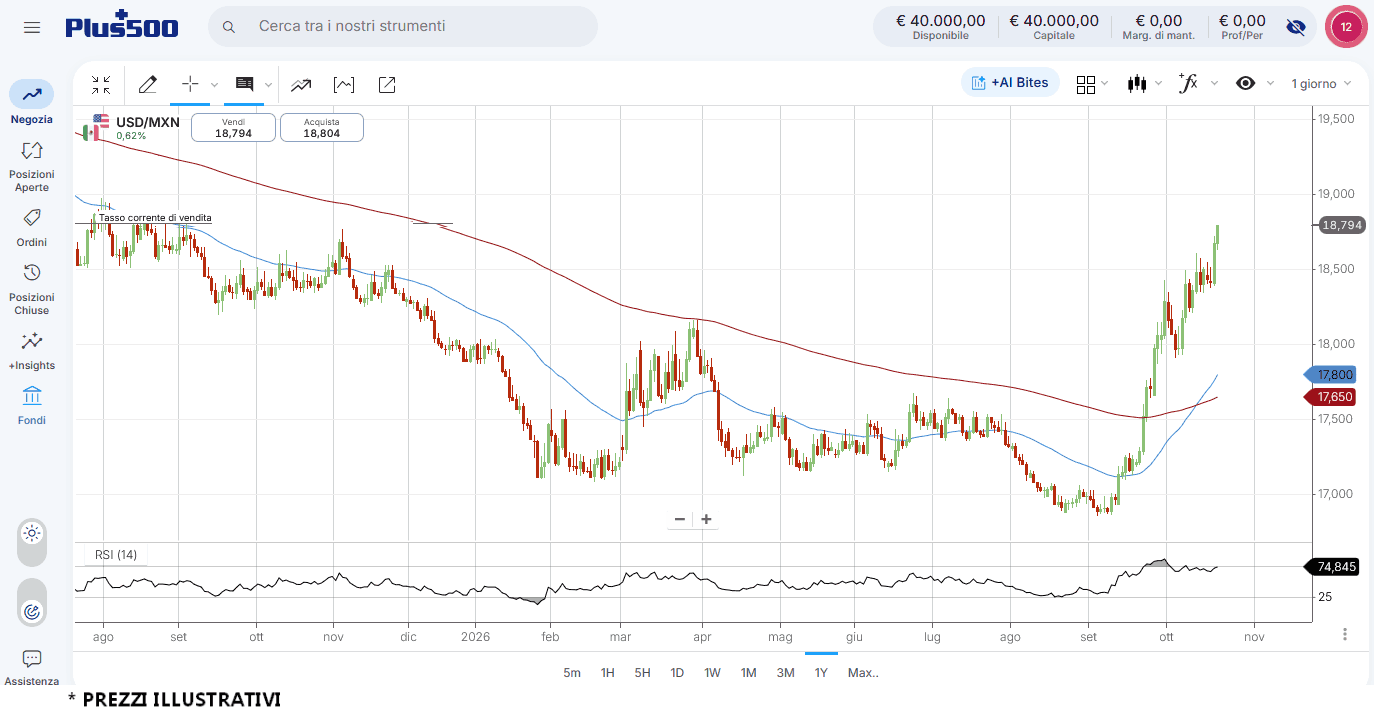1374x712 pixels.
Task: Open the notifications badge showing 12
Action: point(1346,27)
